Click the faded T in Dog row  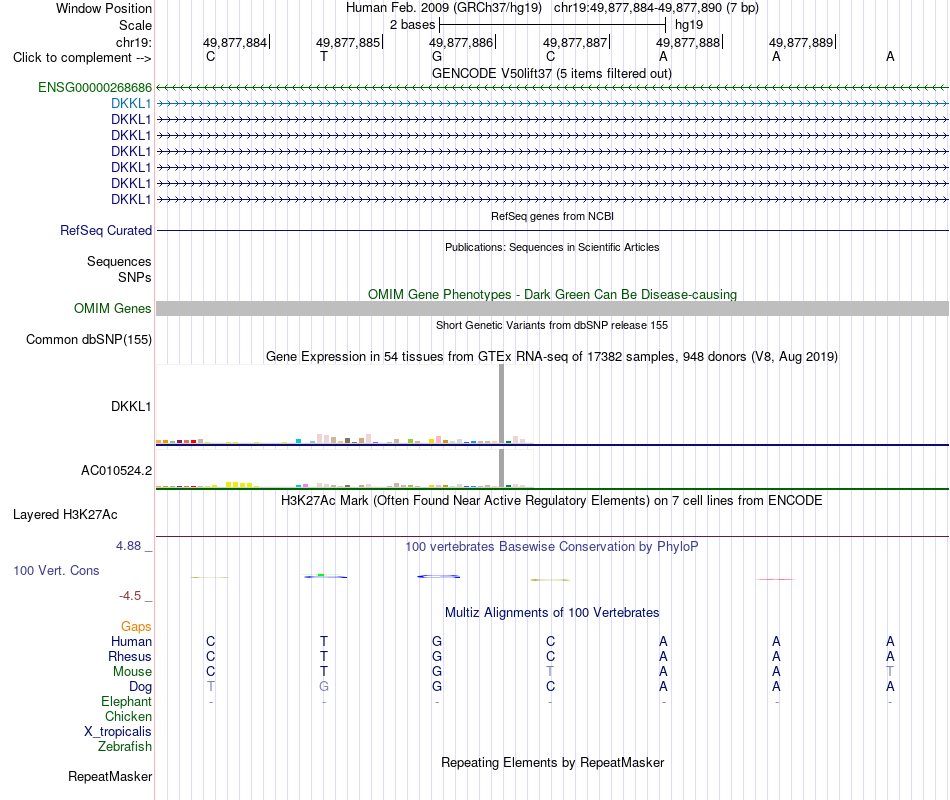point(211,687)
